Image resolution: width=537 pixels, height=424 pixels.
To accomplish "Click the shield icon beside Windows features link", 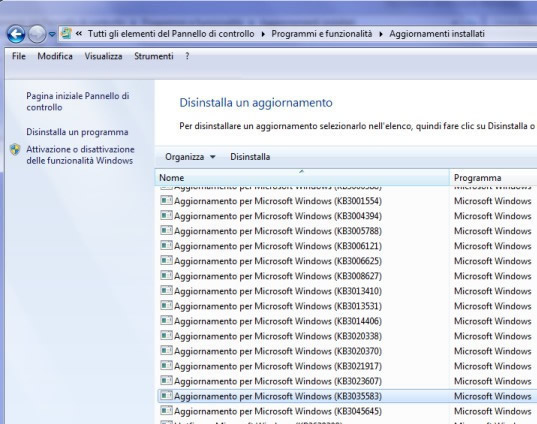I will (15, 149).
